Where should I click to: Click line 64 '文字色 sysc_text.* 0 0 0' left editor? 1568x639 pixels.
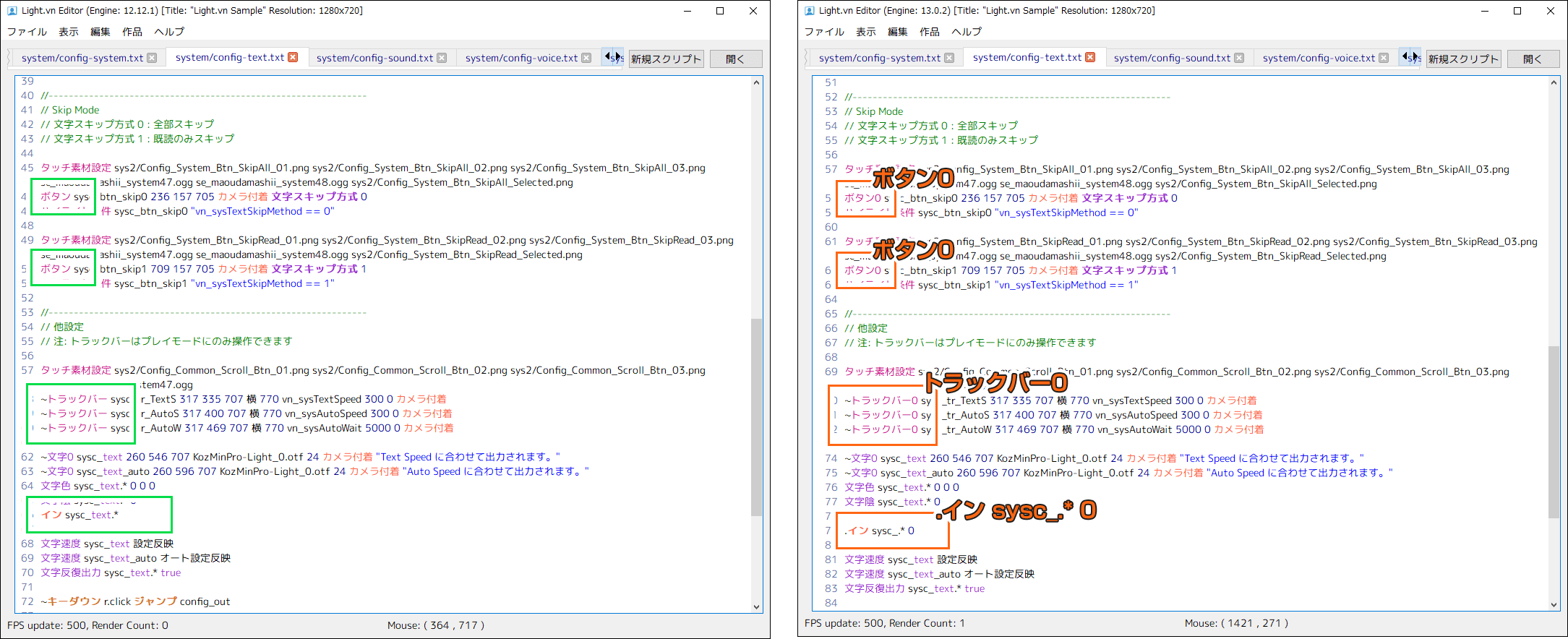(x=98, y=486)
